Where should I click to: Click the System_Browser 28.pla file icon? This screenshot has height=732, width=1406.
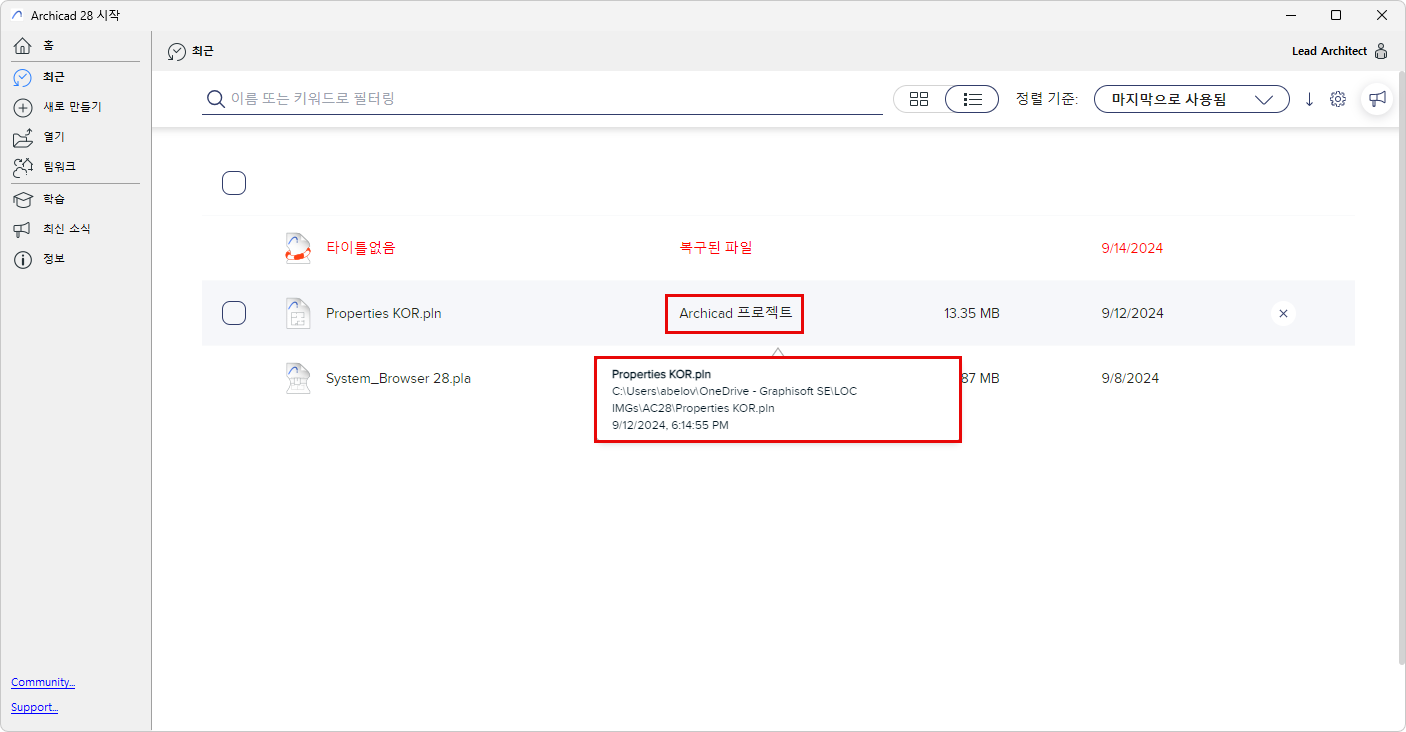(x=298, y=378)
